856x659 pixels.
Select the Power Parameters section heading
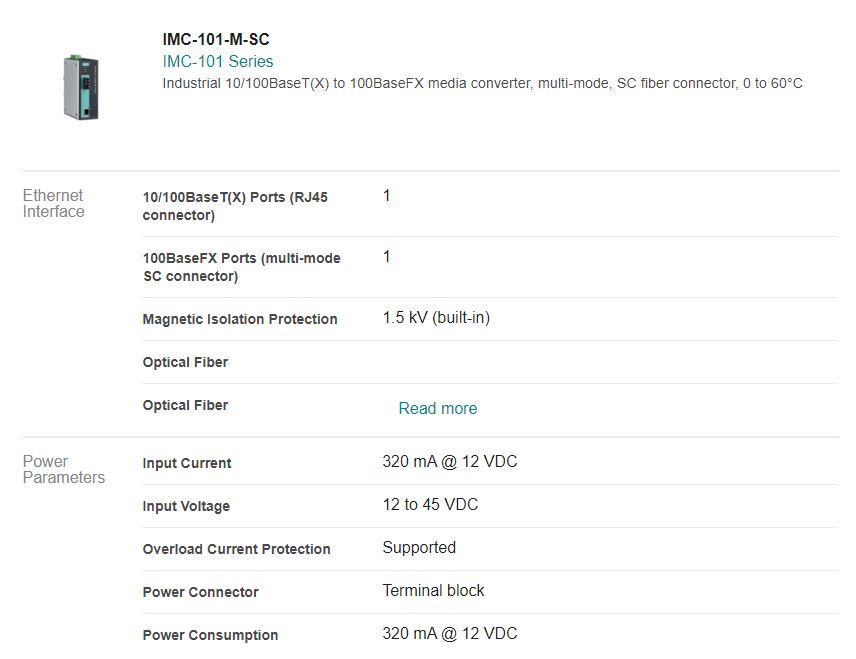(x=63, y=469)
